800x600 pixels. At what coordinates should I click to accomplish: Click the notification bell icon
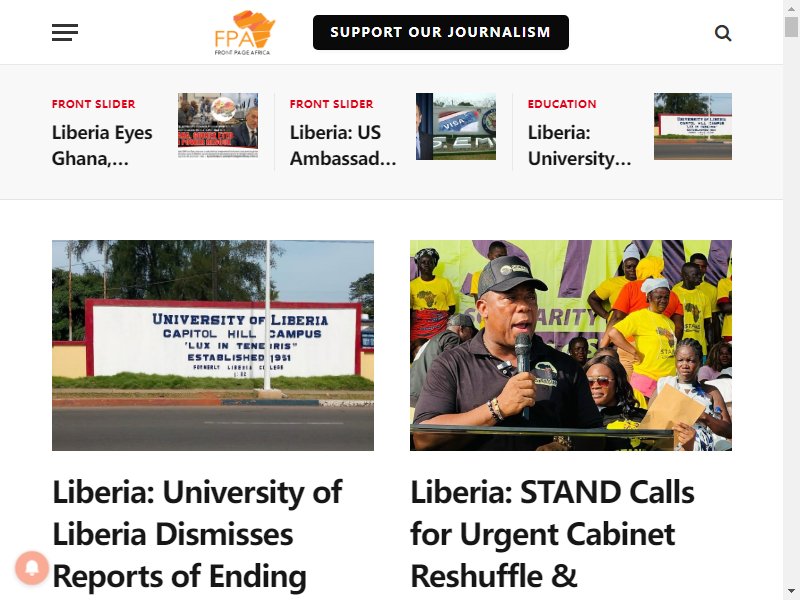(32, 568)
